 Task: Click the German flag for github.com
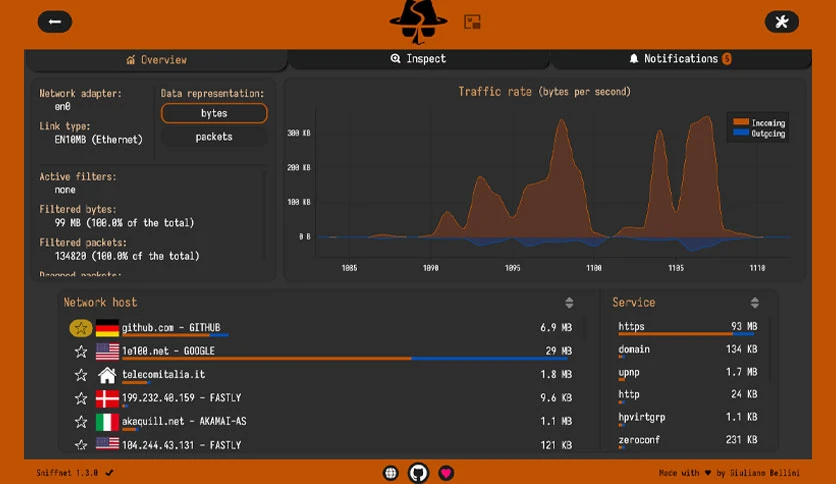click(107, 328)
